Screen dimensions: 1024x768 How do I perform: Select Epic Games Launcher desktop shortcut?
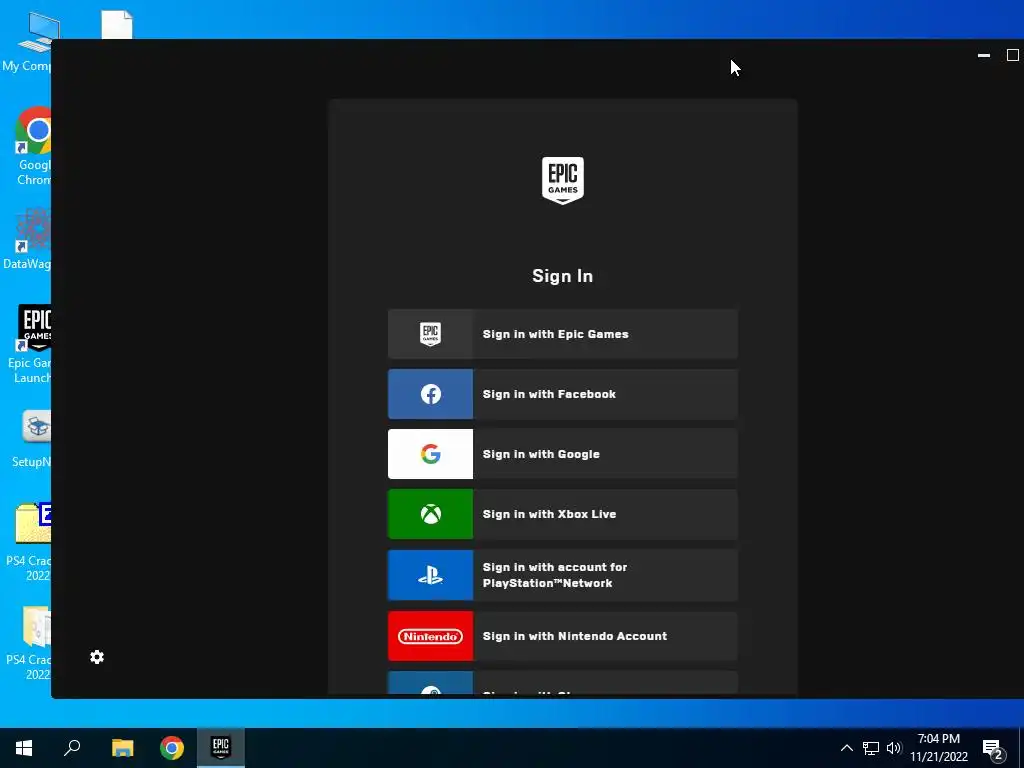29,344
